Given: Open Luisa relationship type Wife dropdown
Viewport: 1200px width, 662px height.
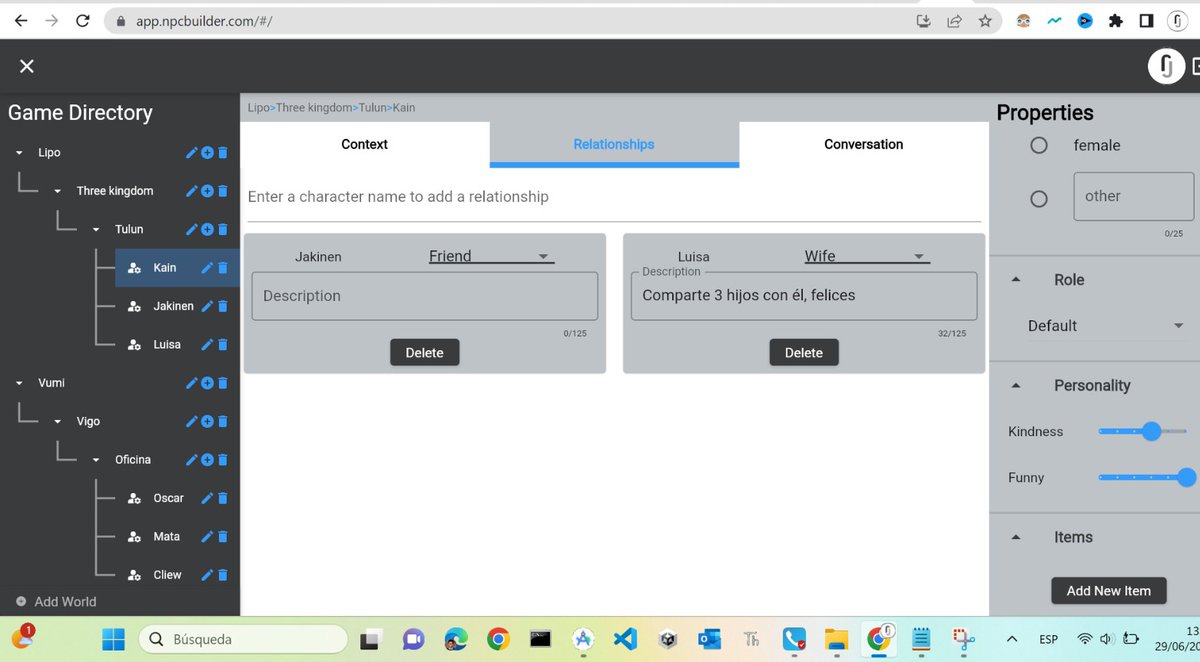Looking at the screenshot, I should [x=867, y=256].
